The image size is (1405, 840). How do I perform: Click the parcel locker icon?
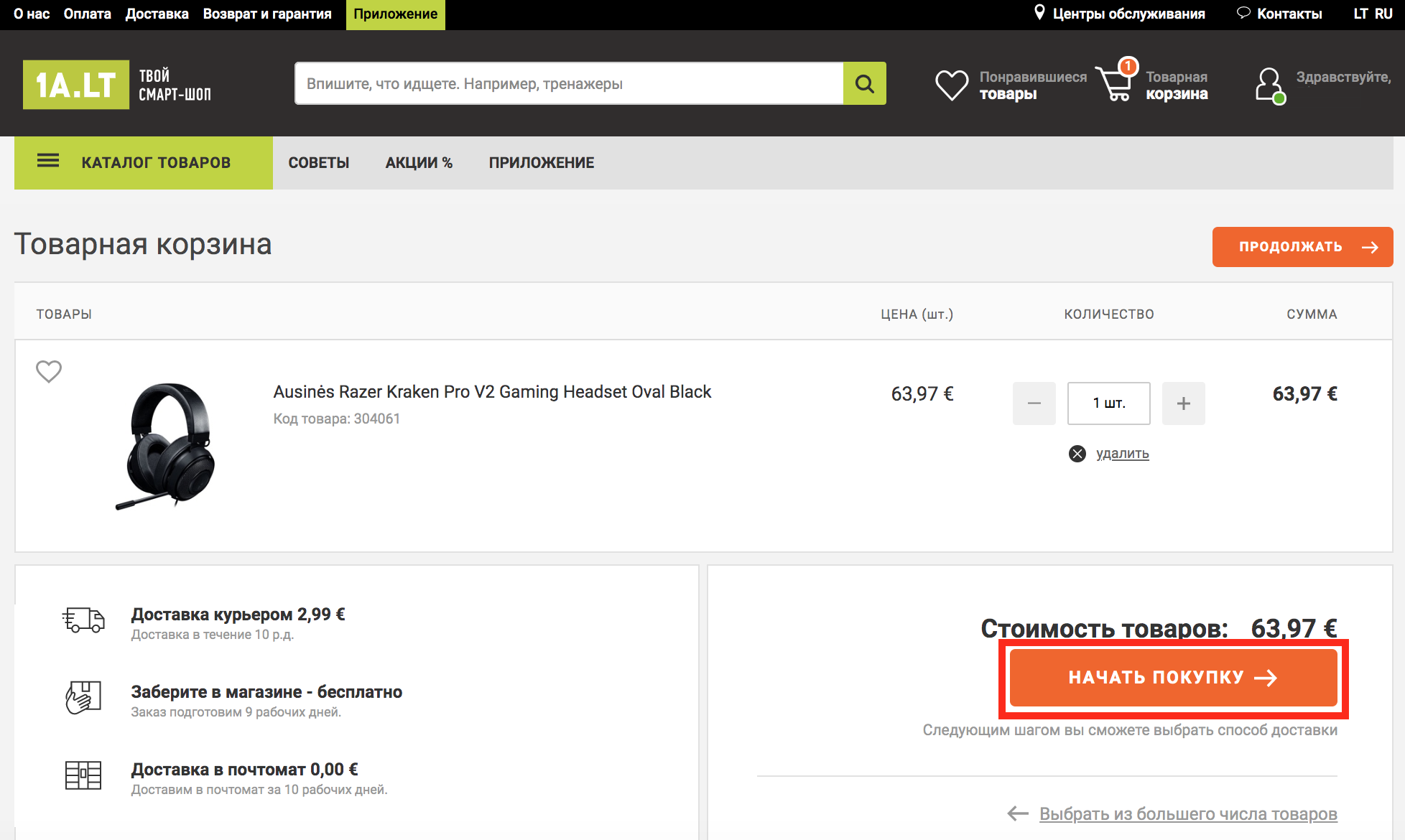coord(83,775)
